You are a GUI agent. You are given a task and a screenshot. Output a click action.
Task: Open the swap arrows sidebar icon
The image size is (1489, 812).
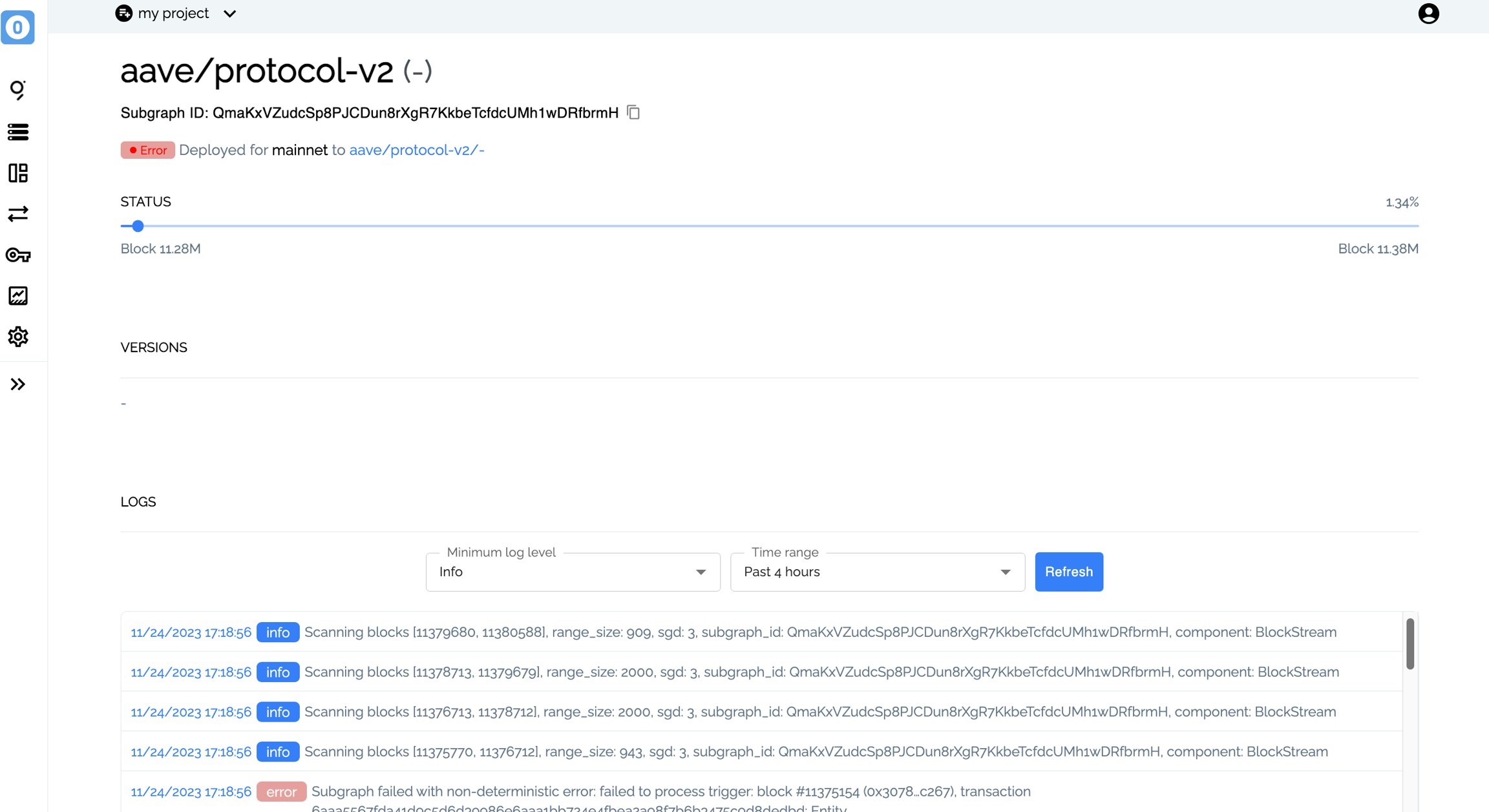pyautogui.click(x=17, y=214)
